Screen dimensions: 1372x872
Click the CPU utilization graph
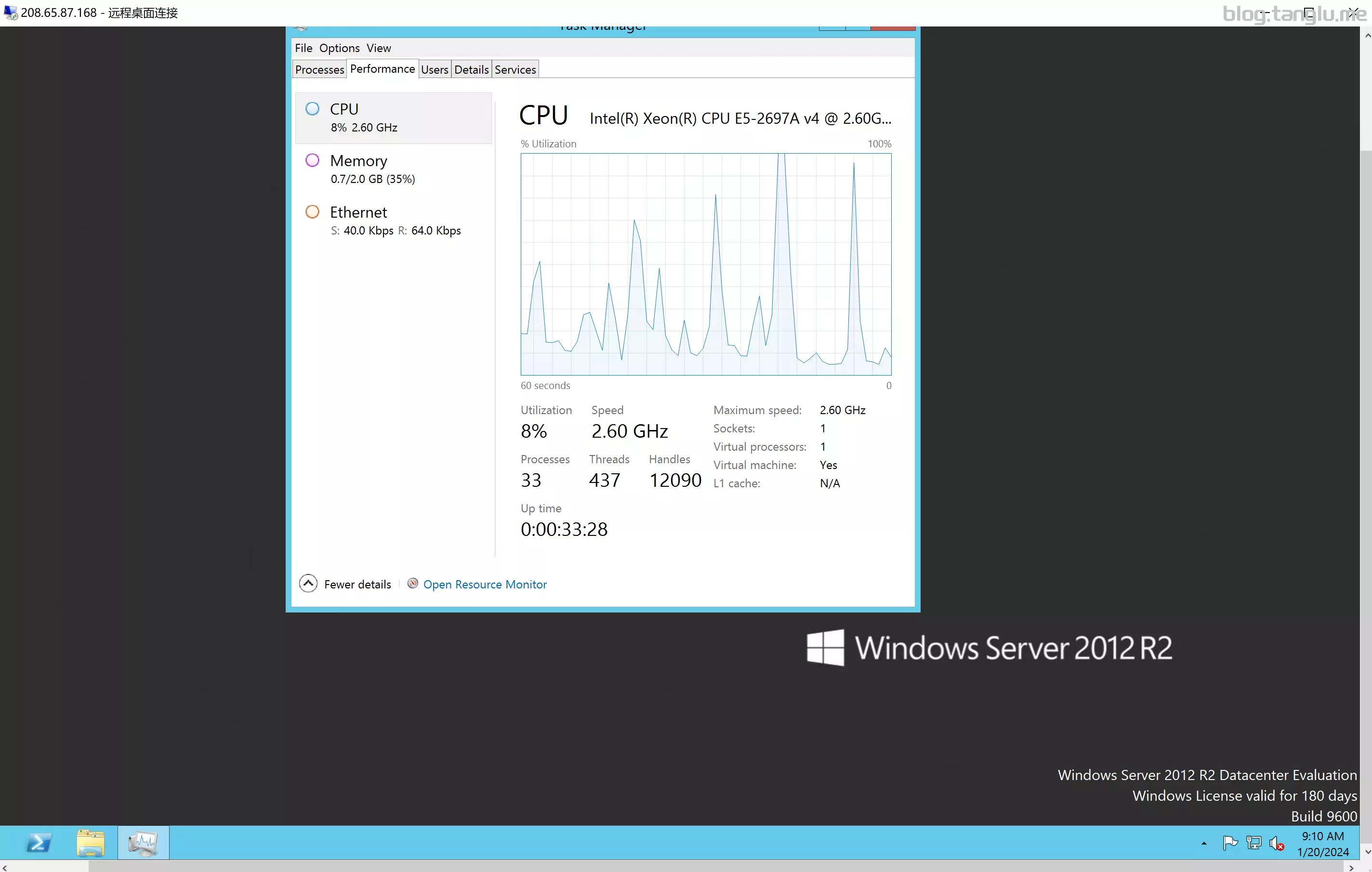coord(706,264)
